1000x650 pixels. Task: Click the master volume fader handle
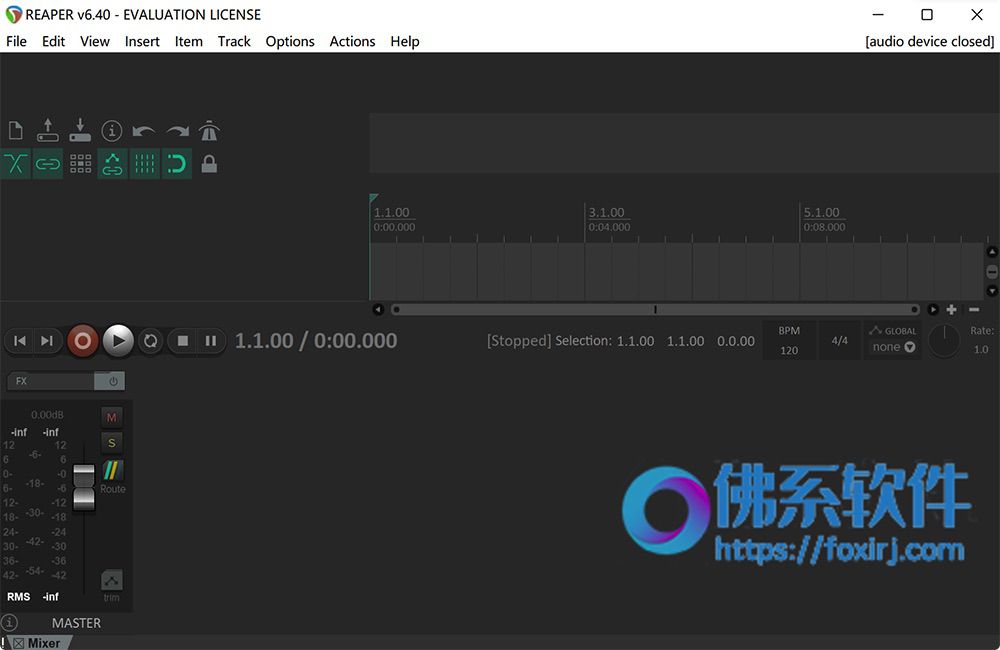[x=84, y=487]
